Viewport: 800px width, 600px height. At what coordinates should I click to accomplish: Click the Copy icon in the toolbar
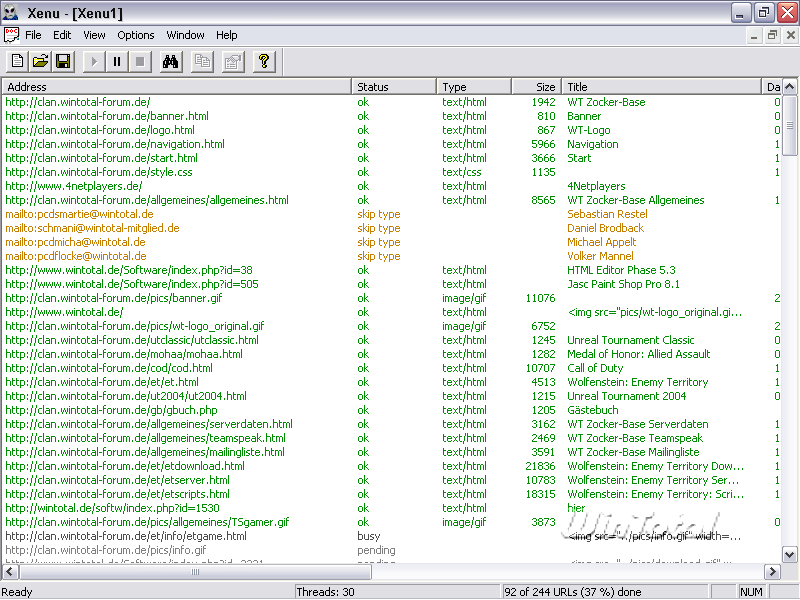click(x=202, y=62)
